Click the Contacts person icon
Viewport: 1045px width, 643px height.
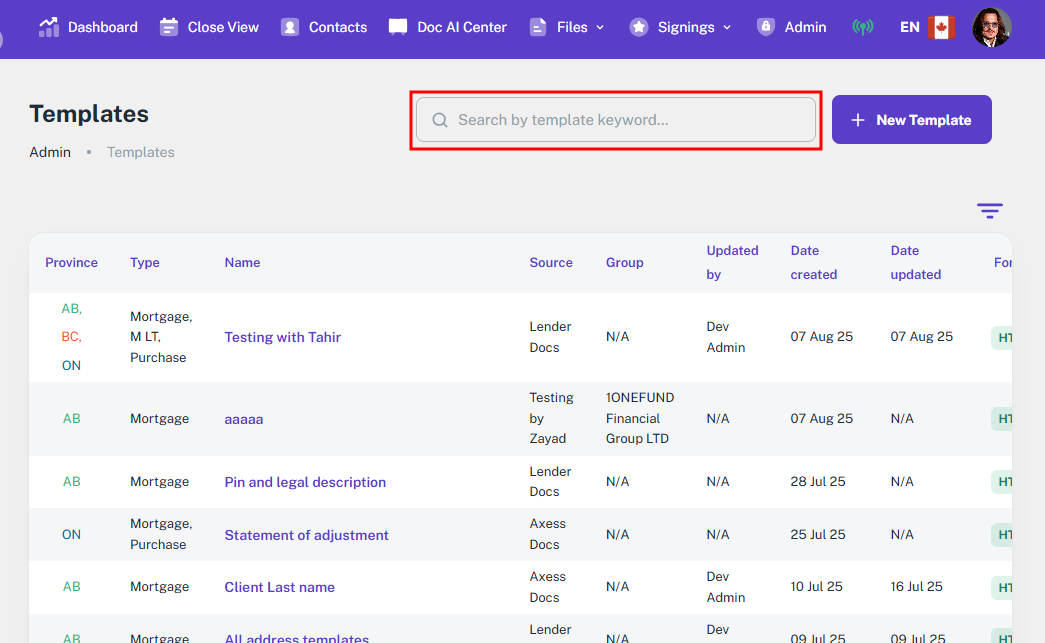(x=290, y=27)
